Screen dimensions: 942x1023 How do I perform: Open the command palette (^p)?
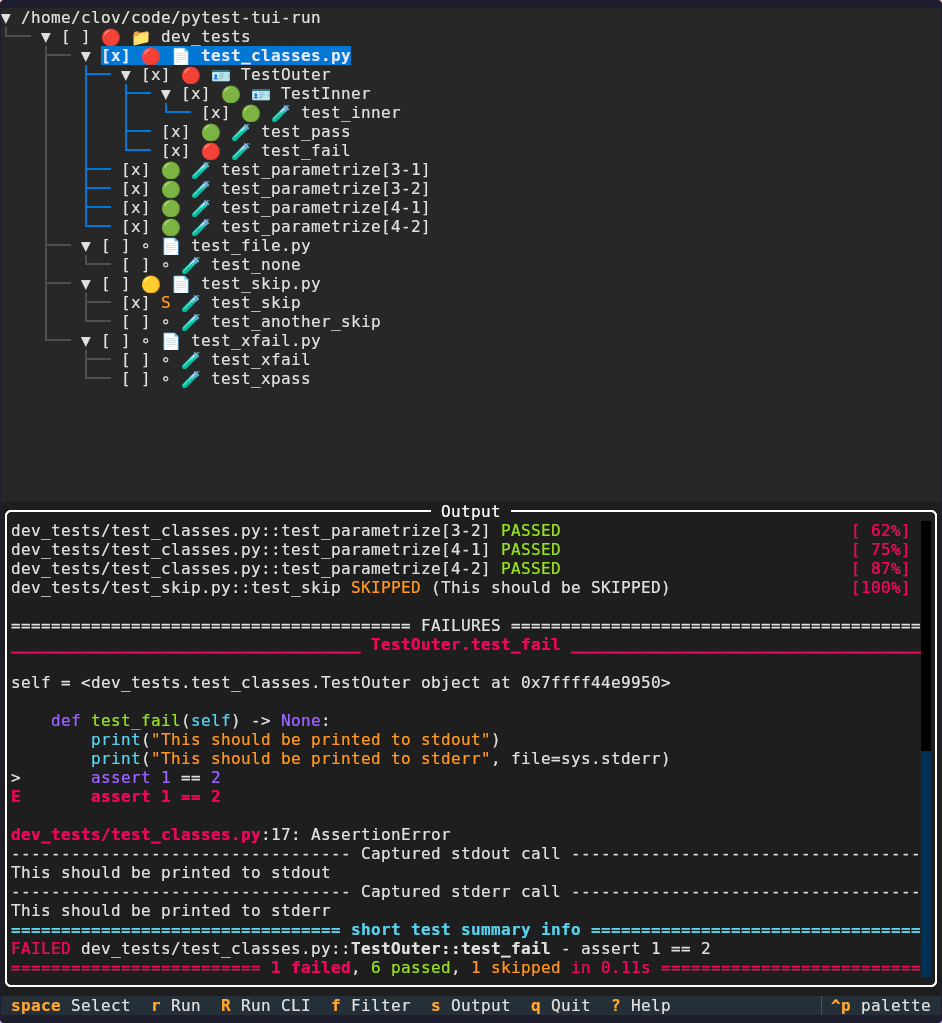[881, 1005]
